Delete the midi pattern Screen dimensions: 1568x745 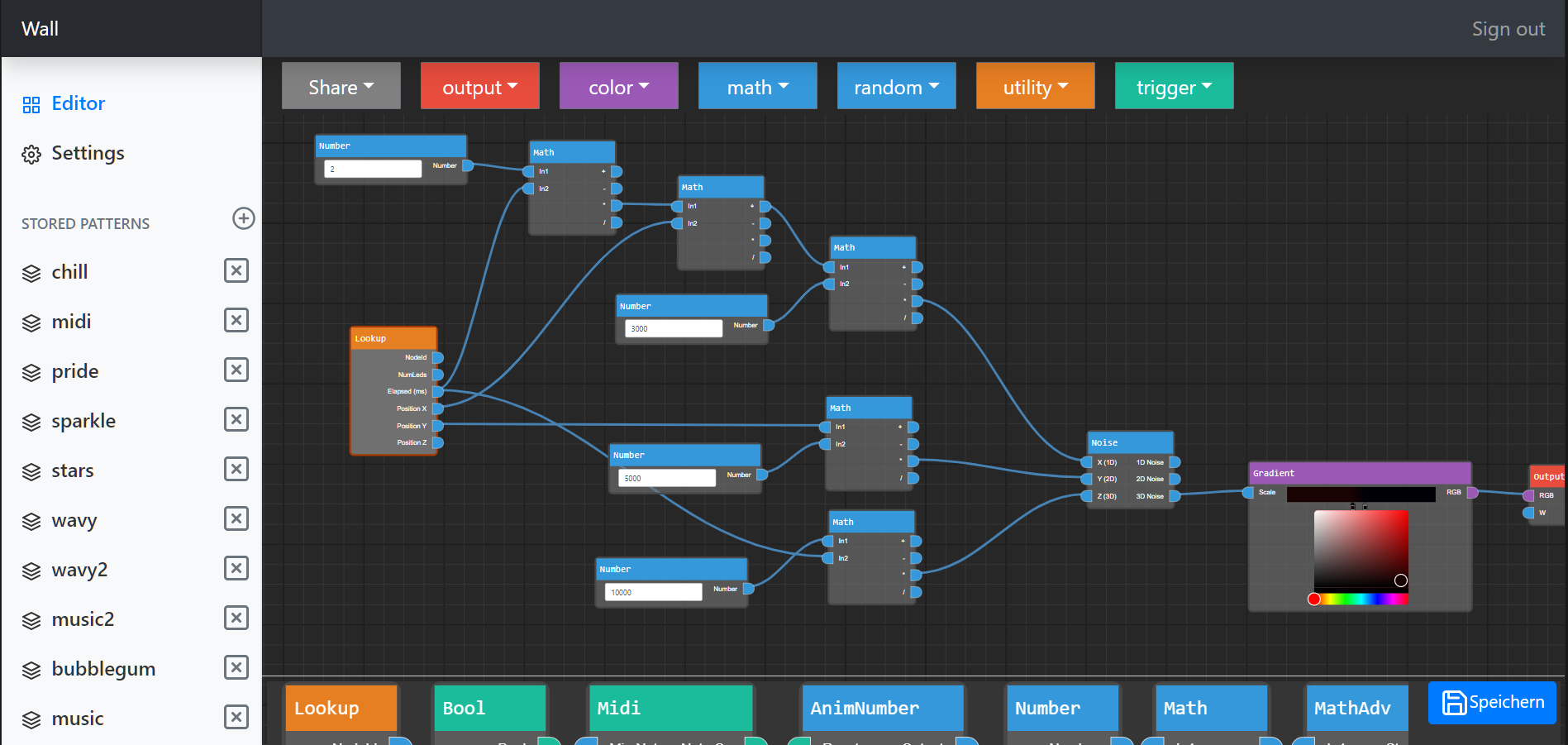click(236, 320)
